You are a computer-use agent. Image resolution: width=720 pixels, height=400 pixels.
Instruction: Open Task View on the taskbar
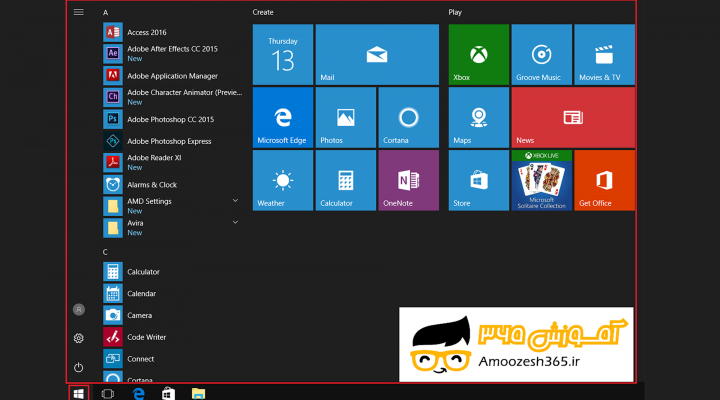[107, 394]
